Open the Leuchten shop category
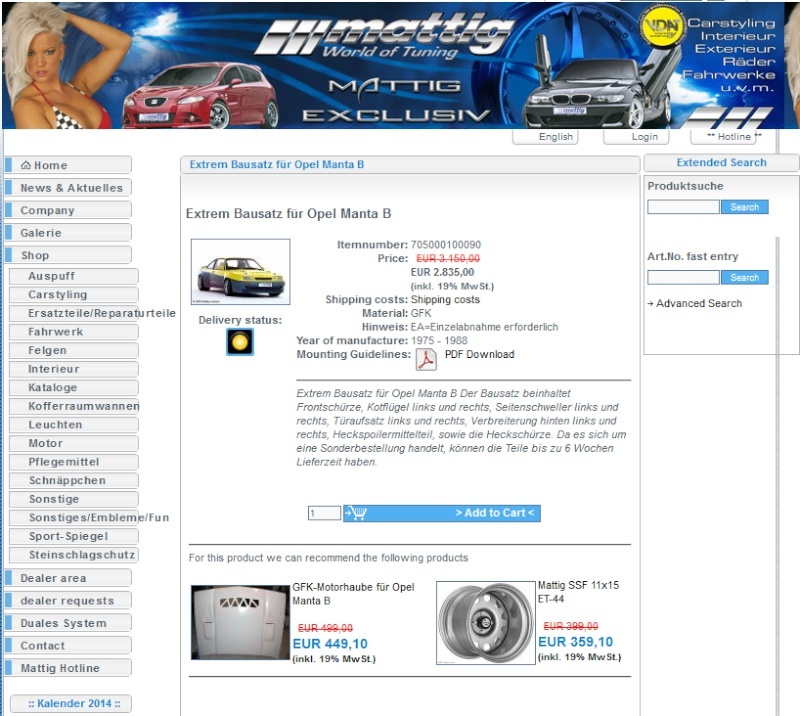The height and width of the screenshot is (716, 800). (73, 425)
